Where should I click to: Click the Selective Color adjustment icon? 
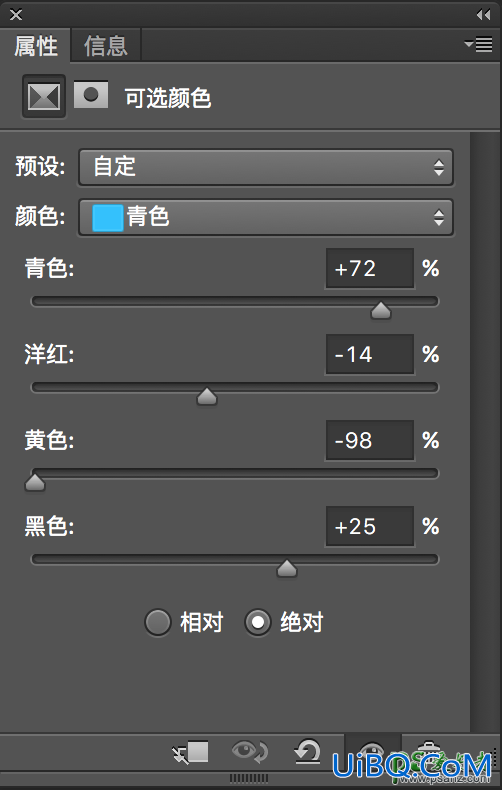44,96
